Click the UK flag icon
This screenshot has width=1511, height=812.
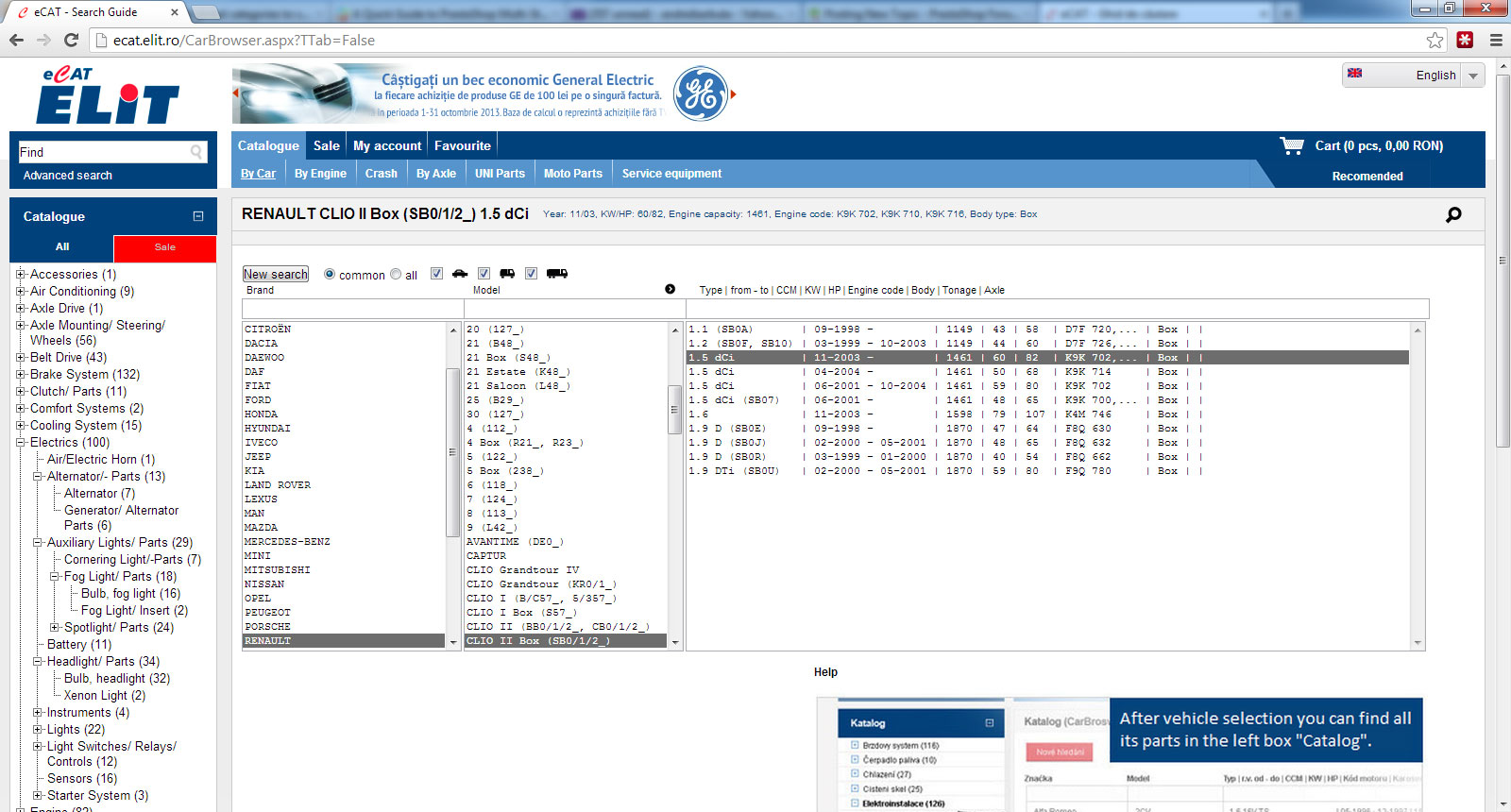(x=1354, y=73)
